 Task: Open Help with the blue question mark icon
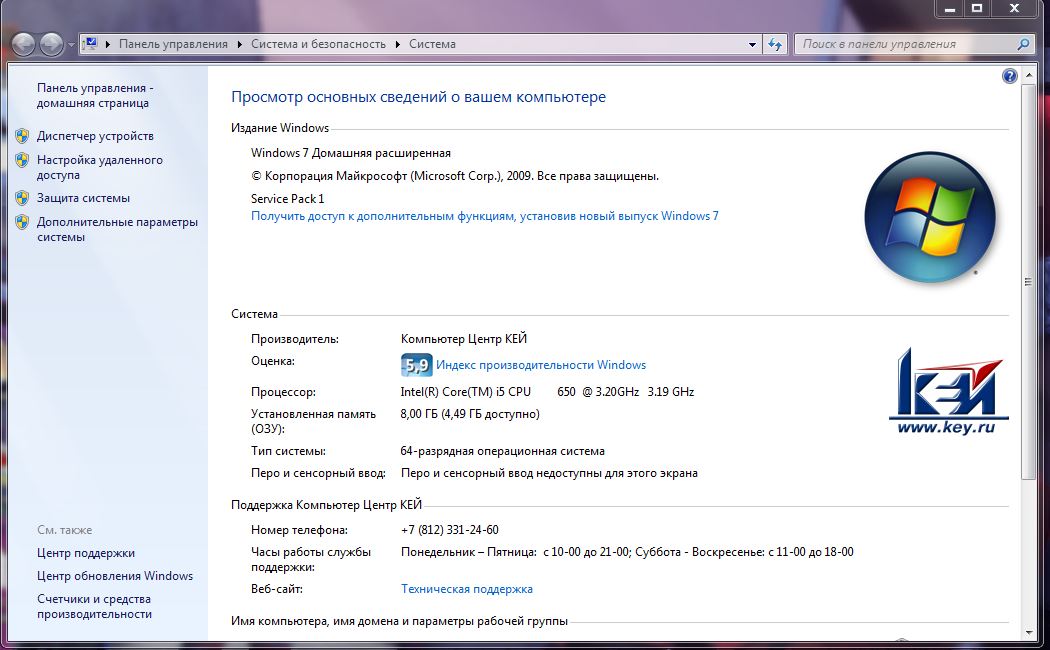(1009, 76)
